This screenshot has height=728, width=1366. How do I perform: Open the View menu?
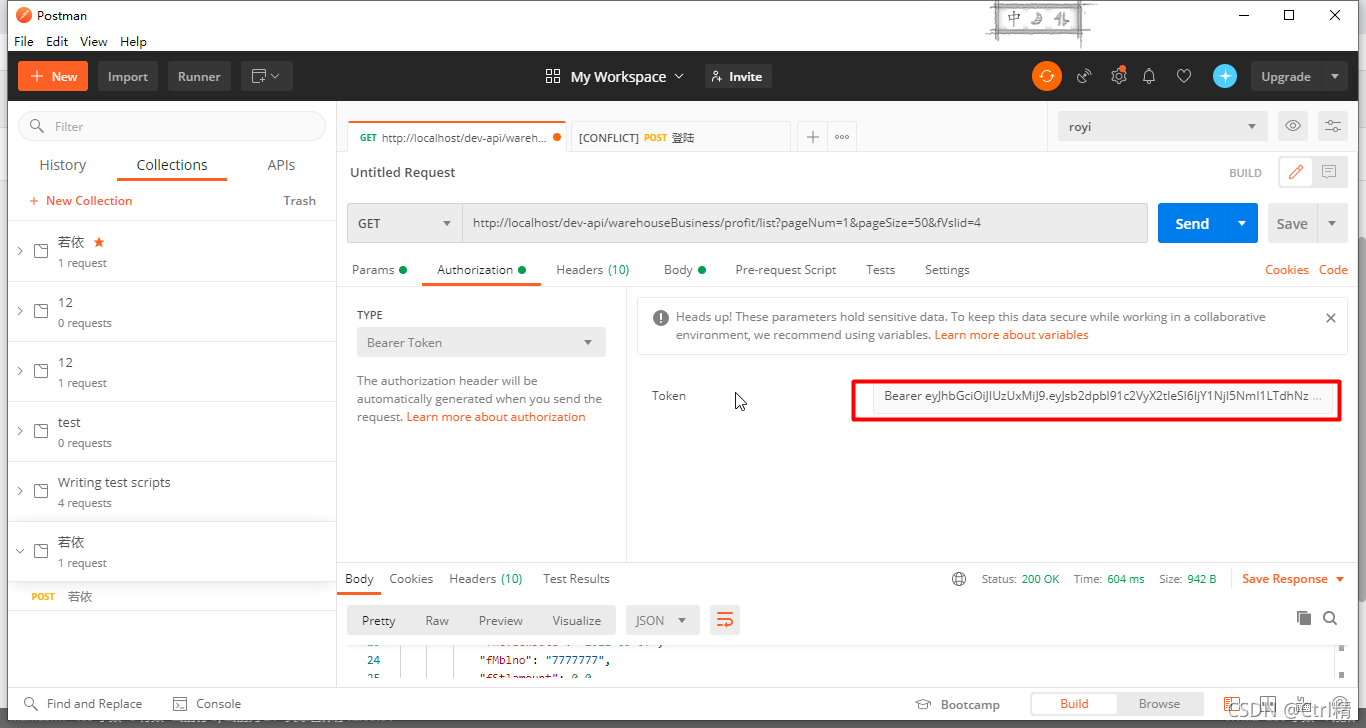[94, 41]
